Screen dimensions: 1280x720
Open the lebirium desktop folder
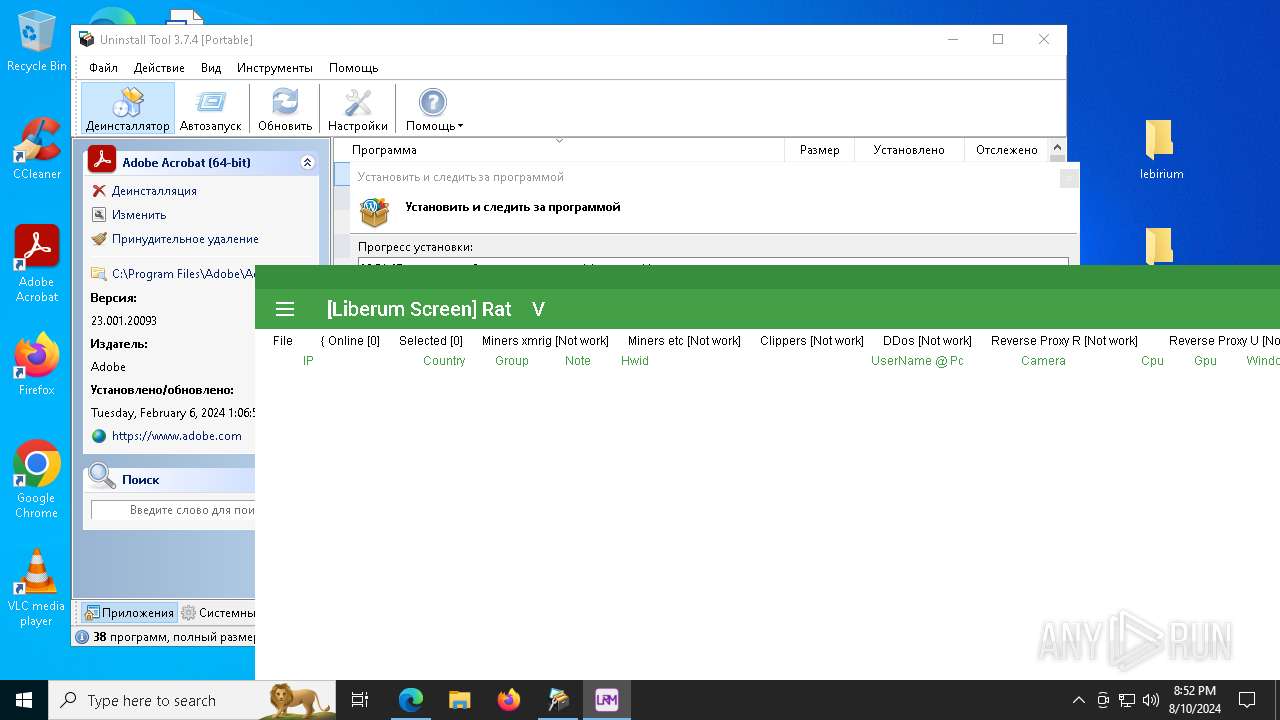pyautogui.click(x=1161, y=149)
